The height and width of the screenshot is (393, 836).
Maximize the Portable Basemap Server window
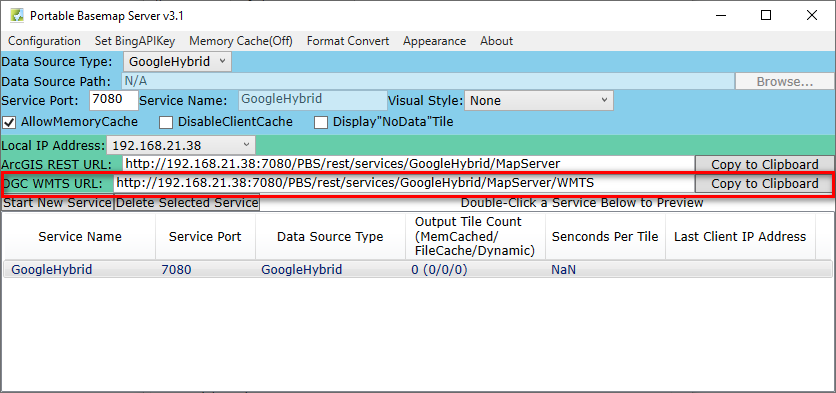(766, 15)
